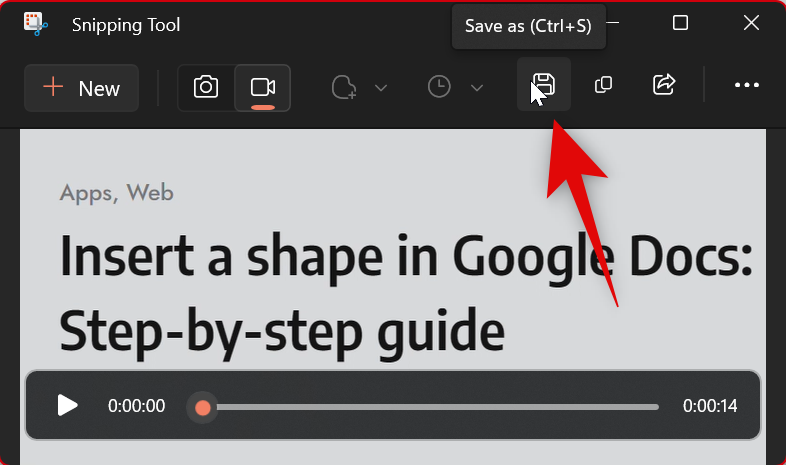
Task: Click the Save as floppy disk icon
Action: pyautogui.click(x=544, y=84)
